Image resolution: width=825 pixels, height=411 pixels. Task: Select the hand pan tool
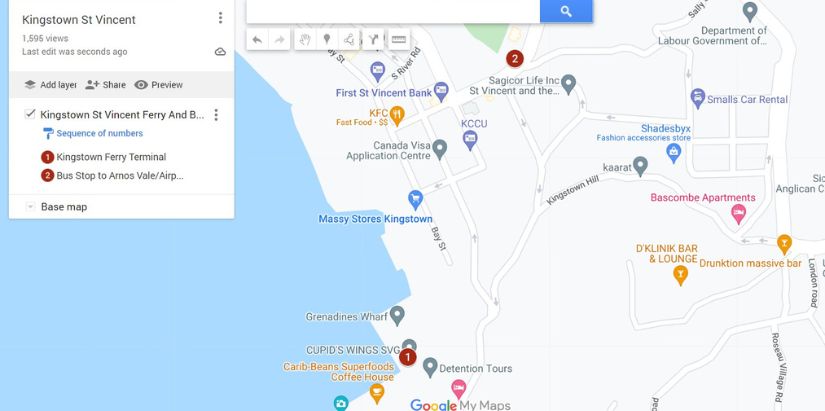click(x=305, y=39)
